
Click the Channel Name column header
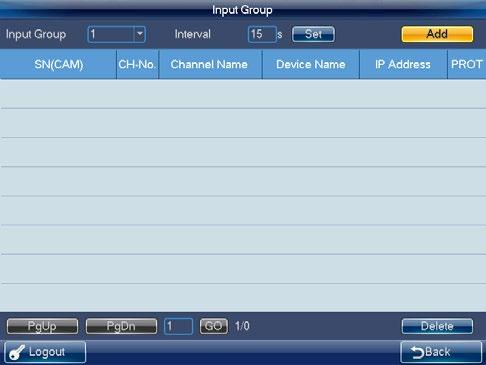point(211,64)
